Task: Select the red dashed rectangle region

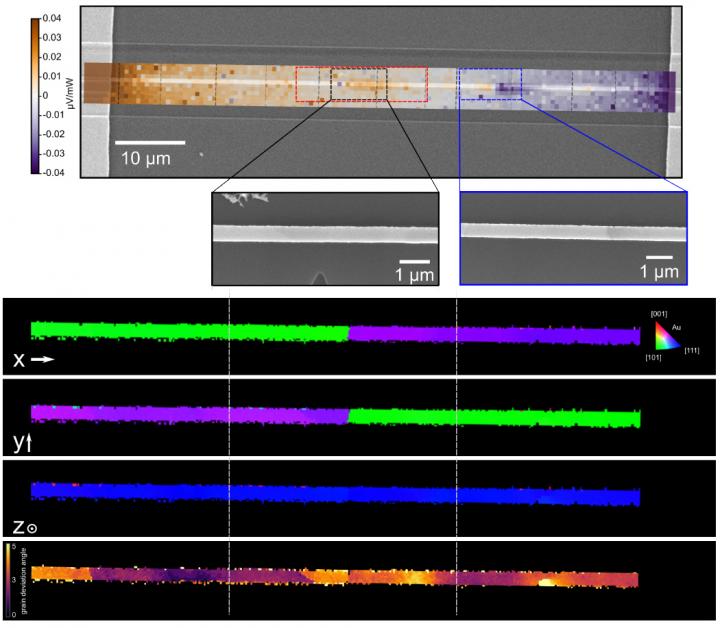Action: tap(361, 84)
